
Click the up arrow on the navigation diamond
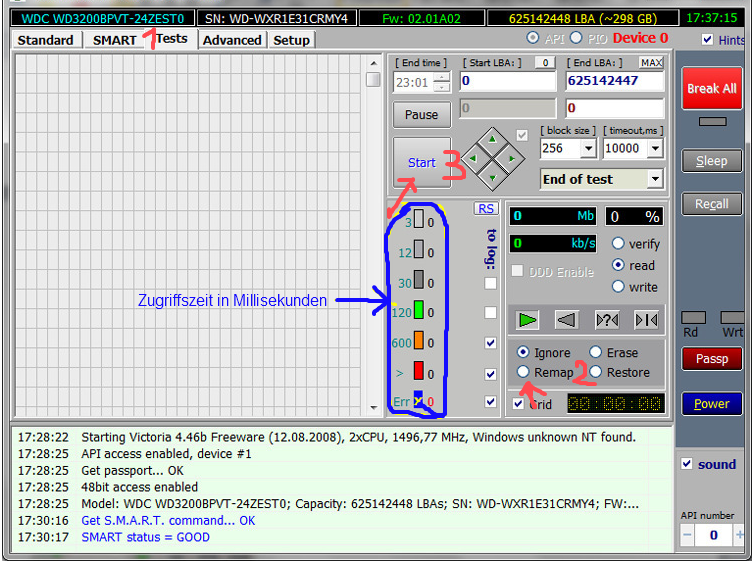492,139
